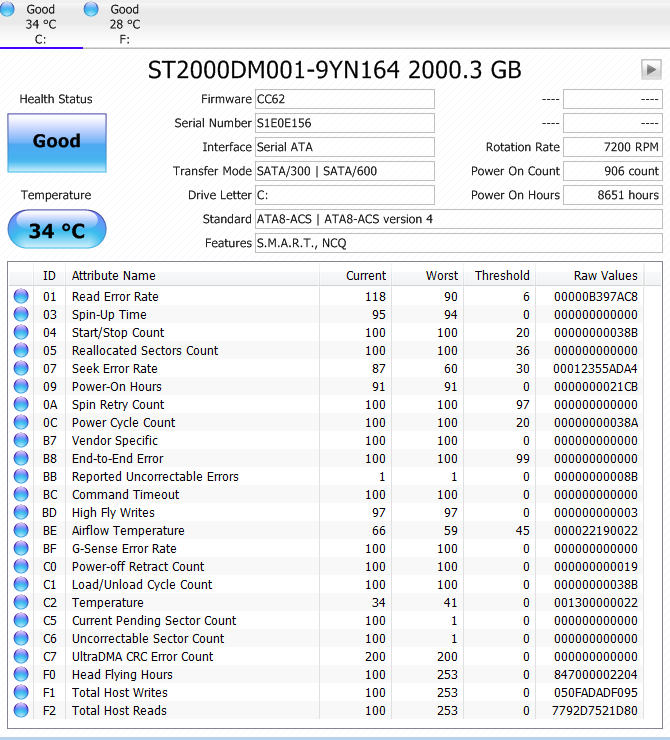Click the status icon for G-Sense Error Rate
The height and width of the screenshot is (740, 670).
(21, 548)
